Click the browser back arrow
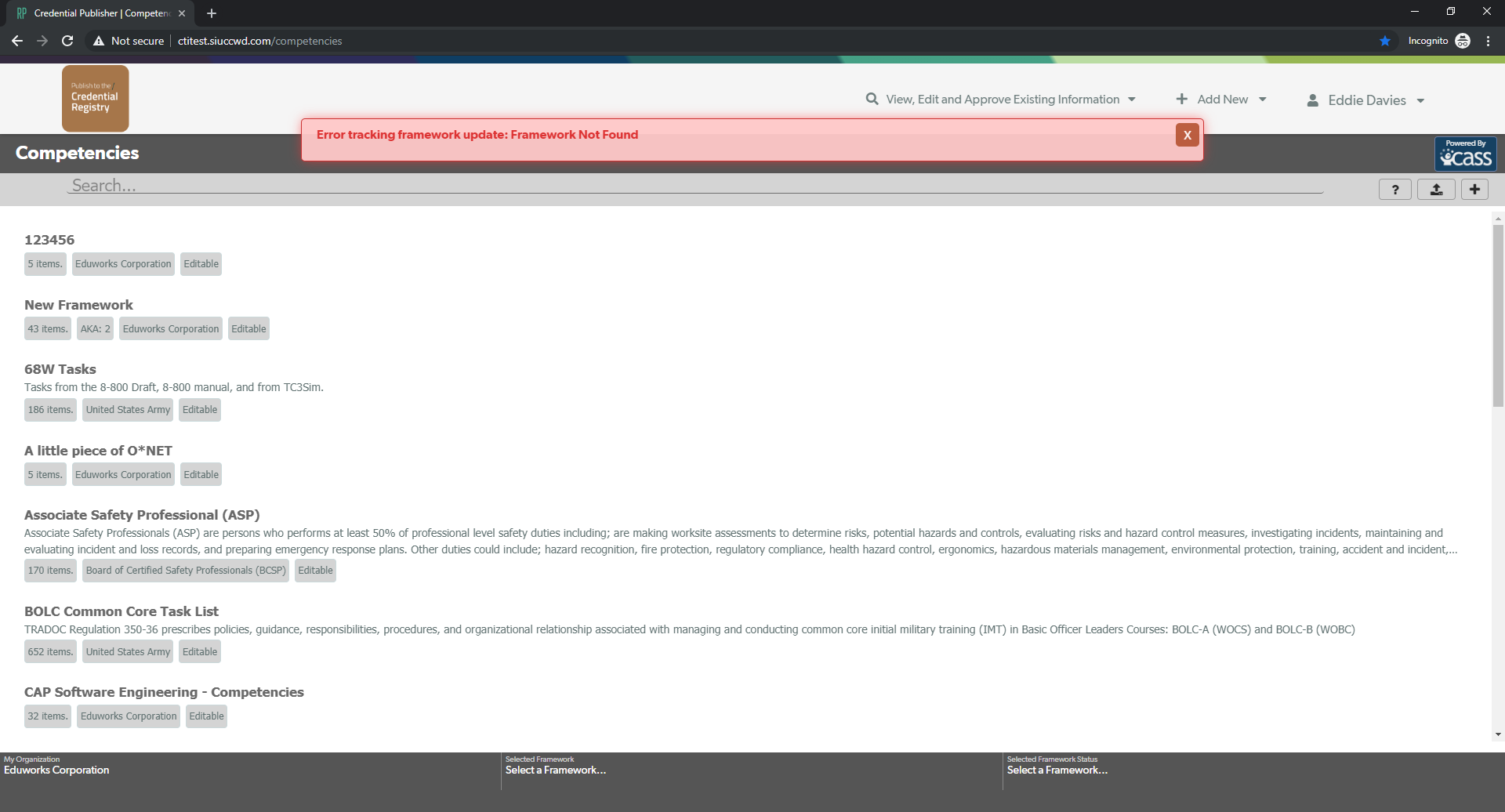This screenshot has height=812, width=1505. (17, 41)
